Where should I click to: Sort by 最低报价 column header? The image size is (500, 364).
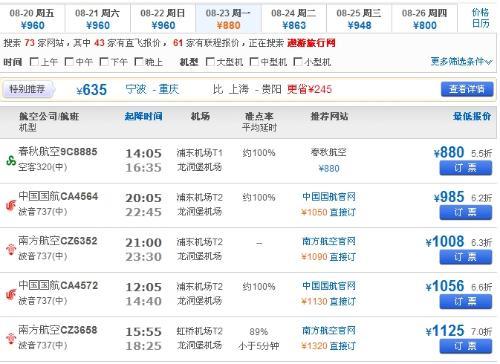tap(472, 116)
